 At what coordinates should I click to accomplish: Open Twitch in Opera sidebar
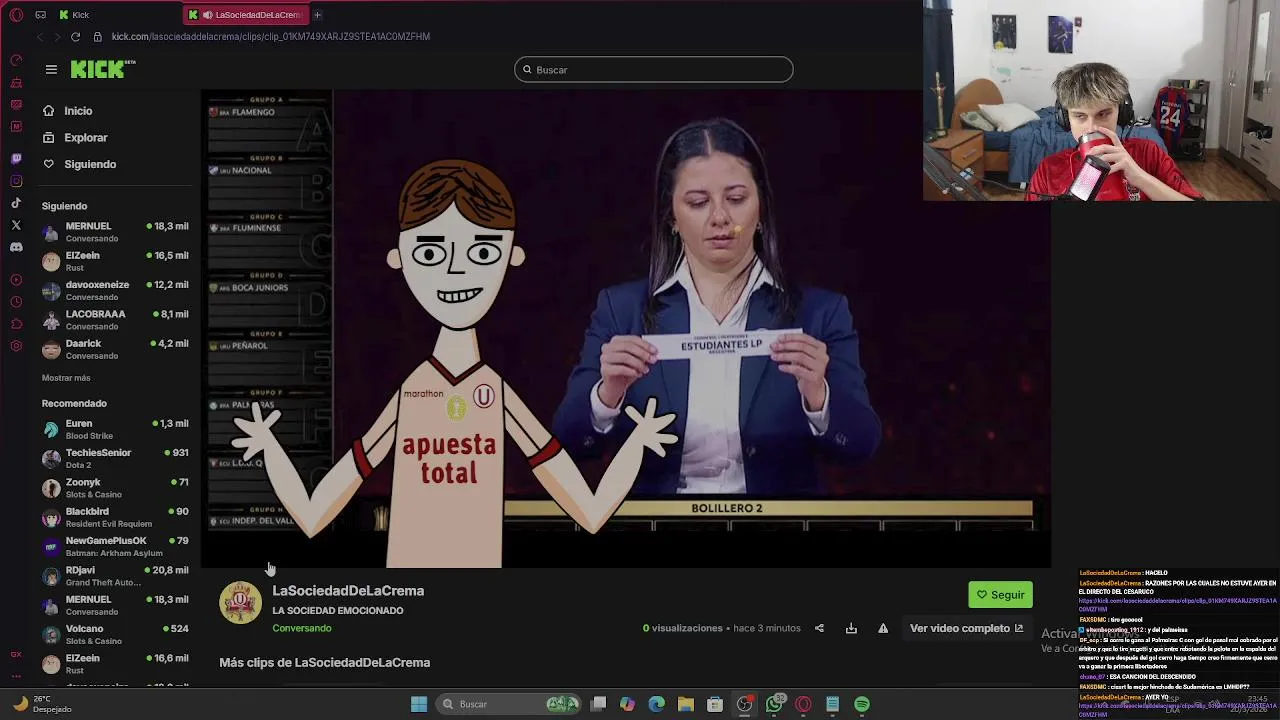[x=16, y=159]
